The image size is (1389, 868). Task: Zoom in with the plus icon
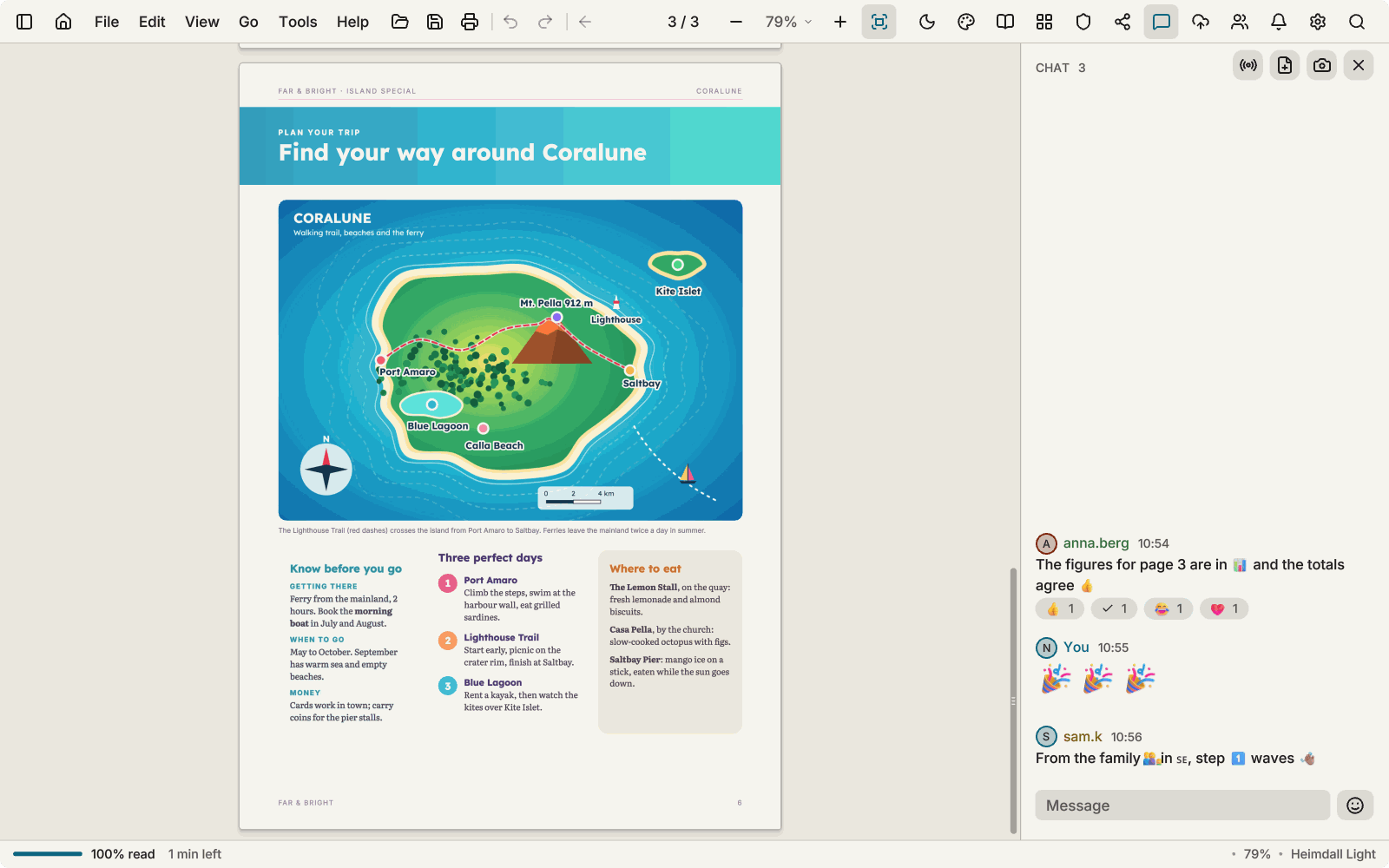840,22
